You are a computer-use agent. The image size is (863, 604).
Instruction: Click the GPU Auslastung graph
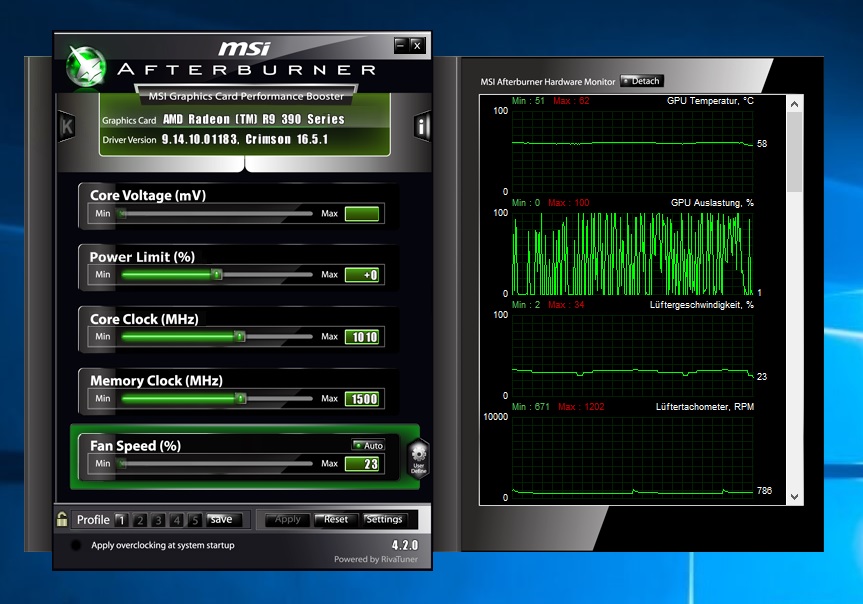click(632, 253)
